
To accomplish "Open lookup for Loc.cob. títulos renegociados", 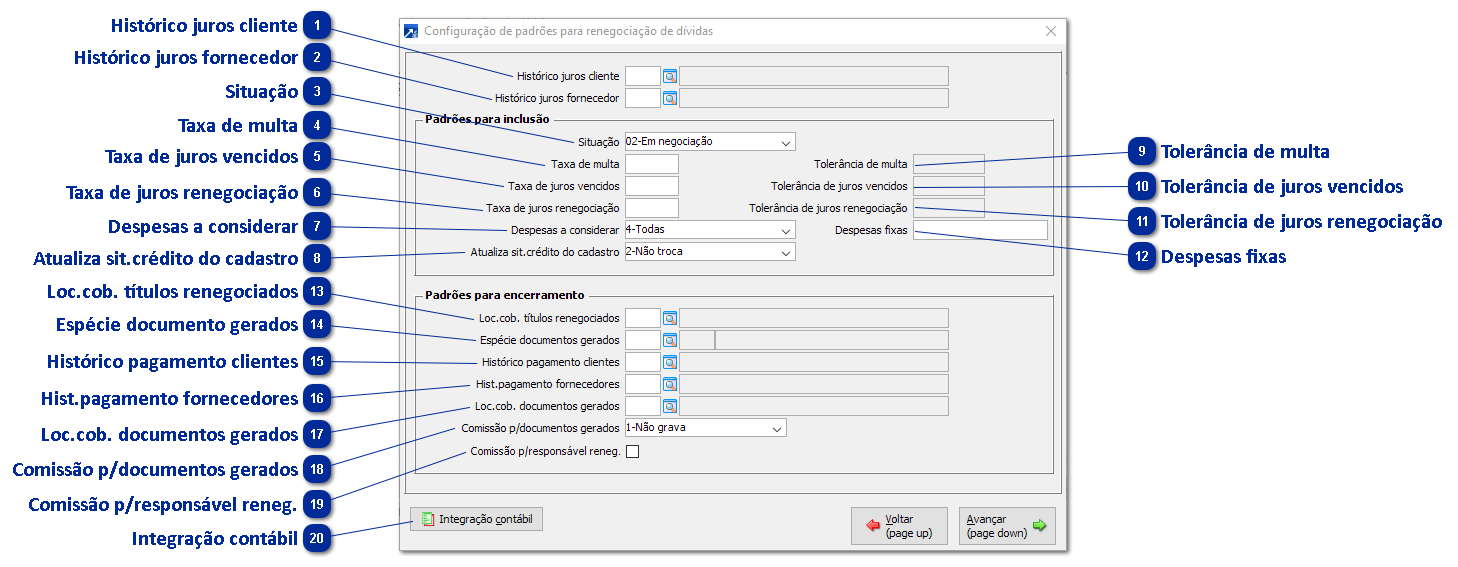I will pyautogui.click(x=670, y=318).
